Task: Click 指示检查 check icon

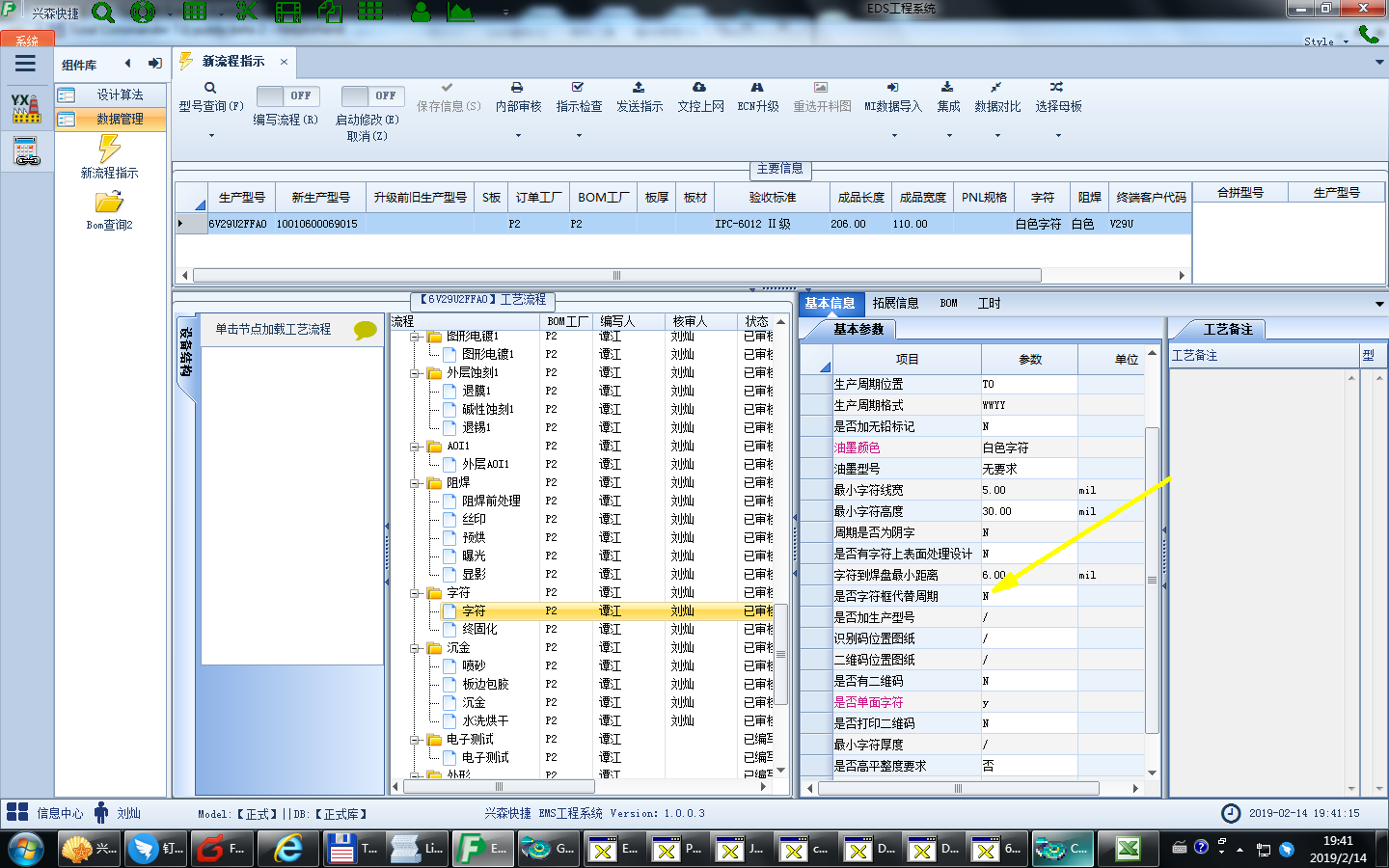Action: tap(578, 88)
